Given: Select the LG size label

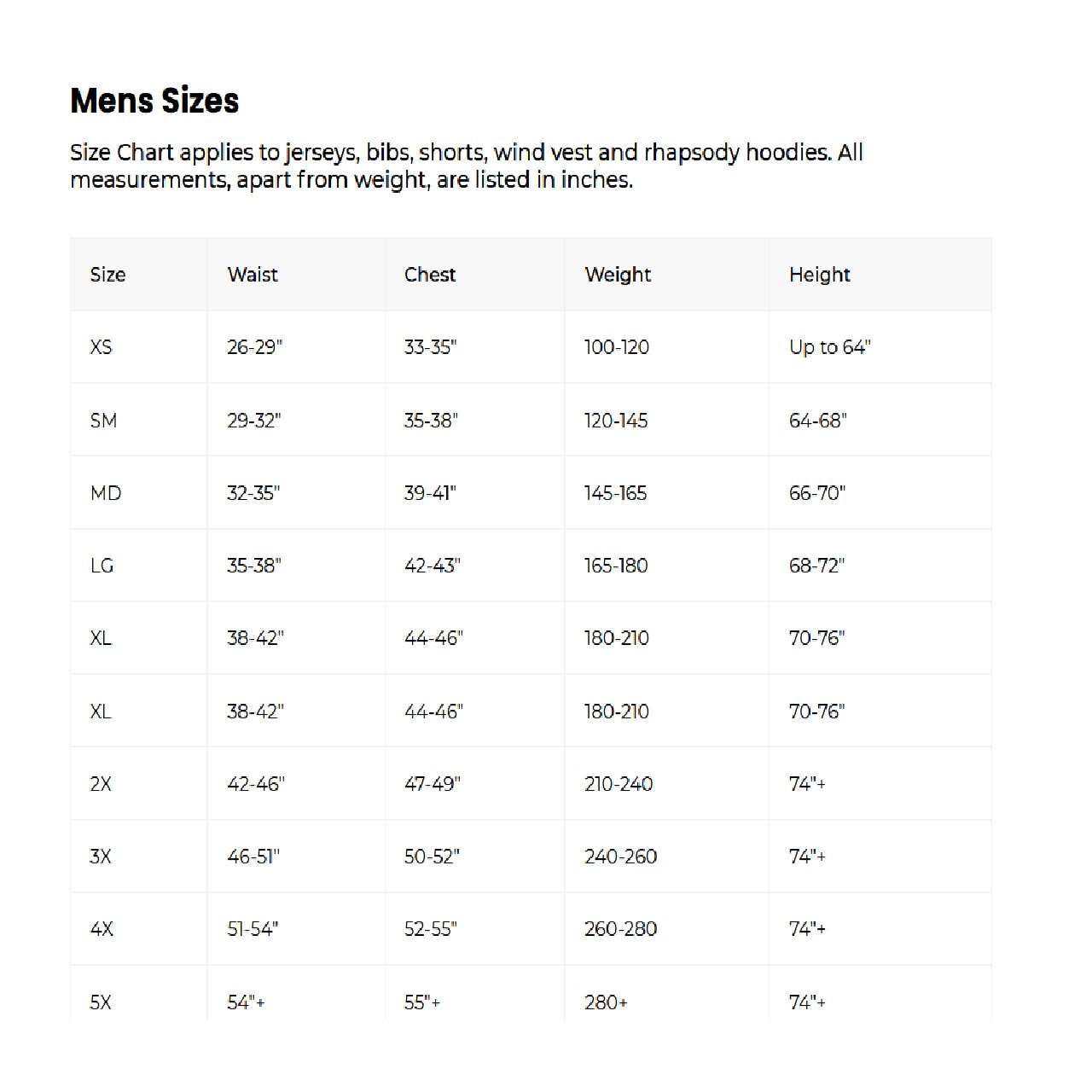Looking at the screenshot, I should [x=102, y=566].
